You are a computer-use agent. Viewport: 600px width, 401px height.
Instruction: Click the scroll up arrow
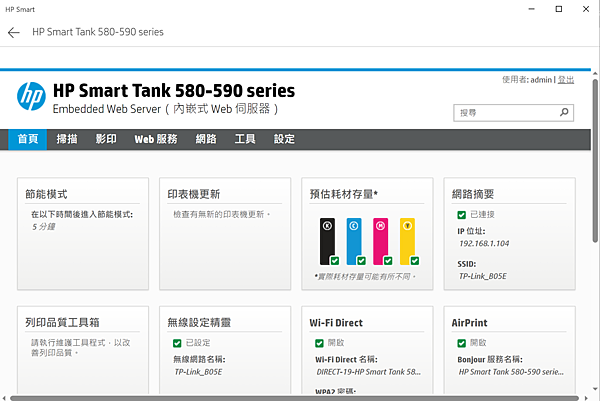(595, 73)
